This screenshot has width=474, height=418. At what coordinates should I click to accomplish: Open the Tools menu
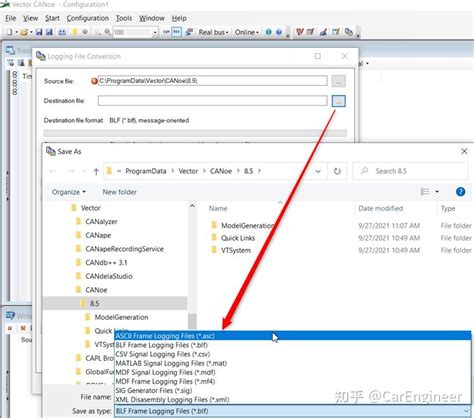coord(124,18)
